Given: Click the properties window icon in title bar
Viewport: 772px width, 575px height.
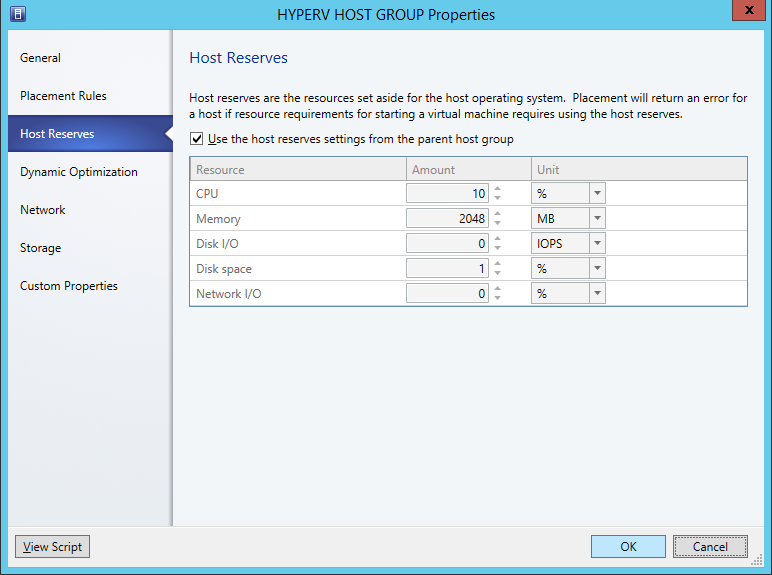Looking at the screenshot, I should 18,14.
